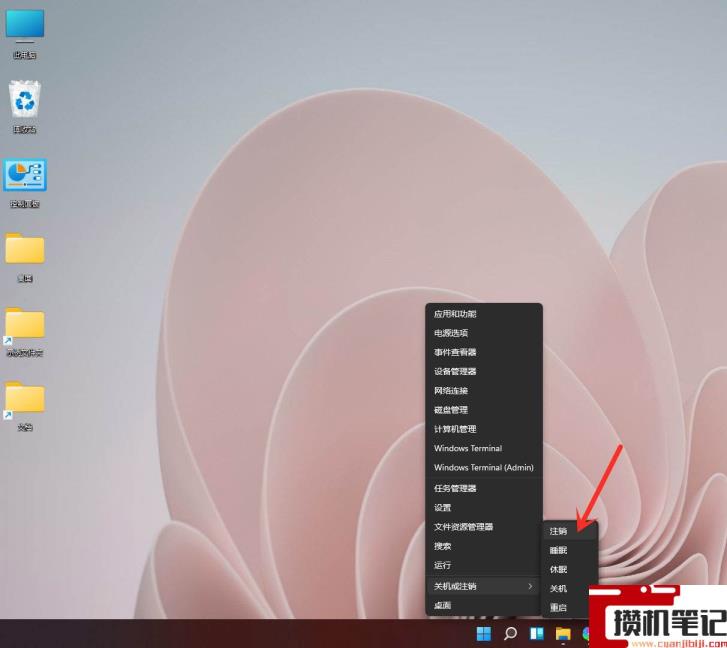The image size is (727, 648).
Task: Launch Windows Terminal from the menu
Action: pyautogui.click(x=484, y=448)
